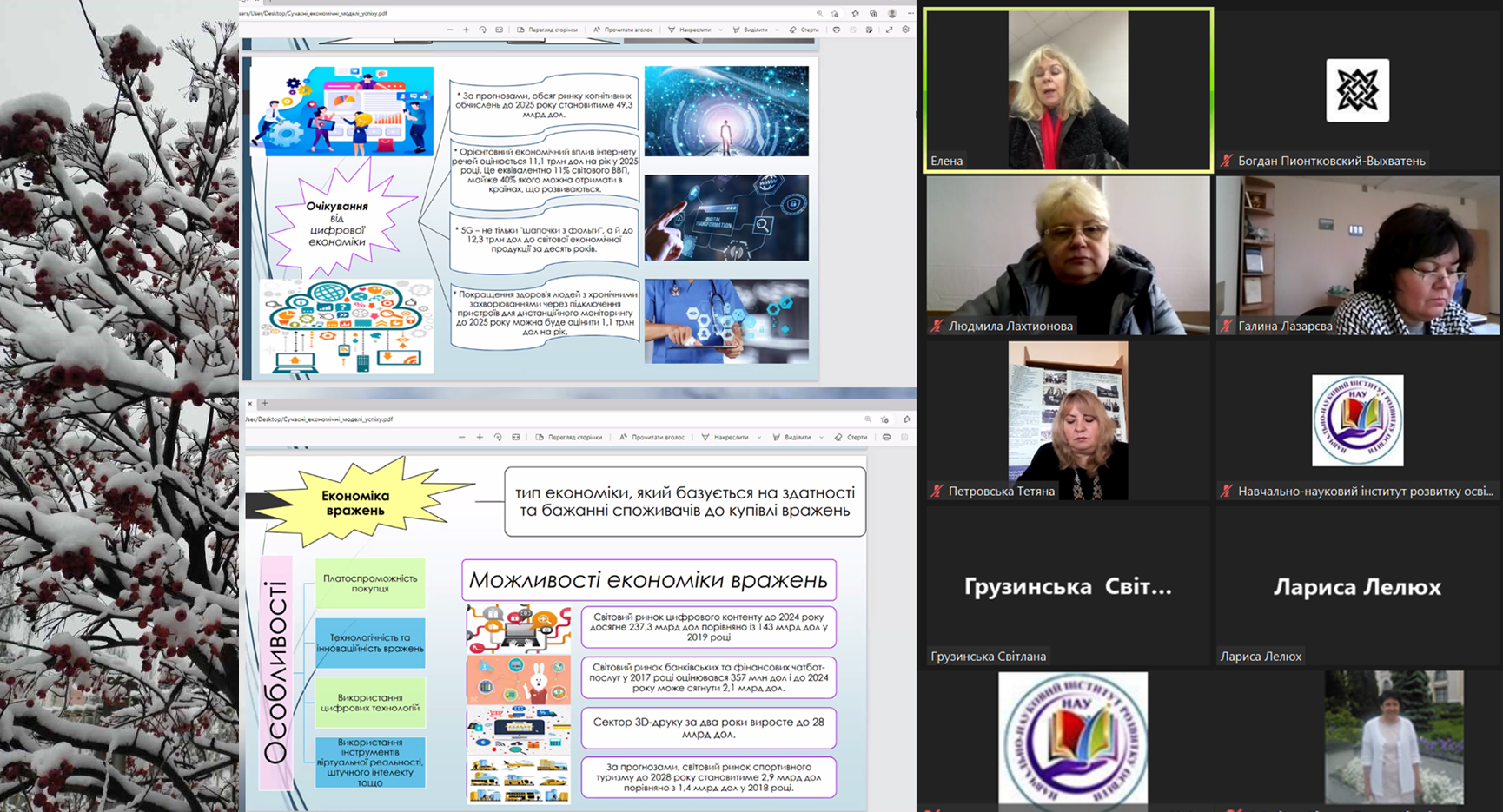Click Прочитати вголос in the upper toolbar
This screenshot has height=812, width=1503.
tap(623, 30)
